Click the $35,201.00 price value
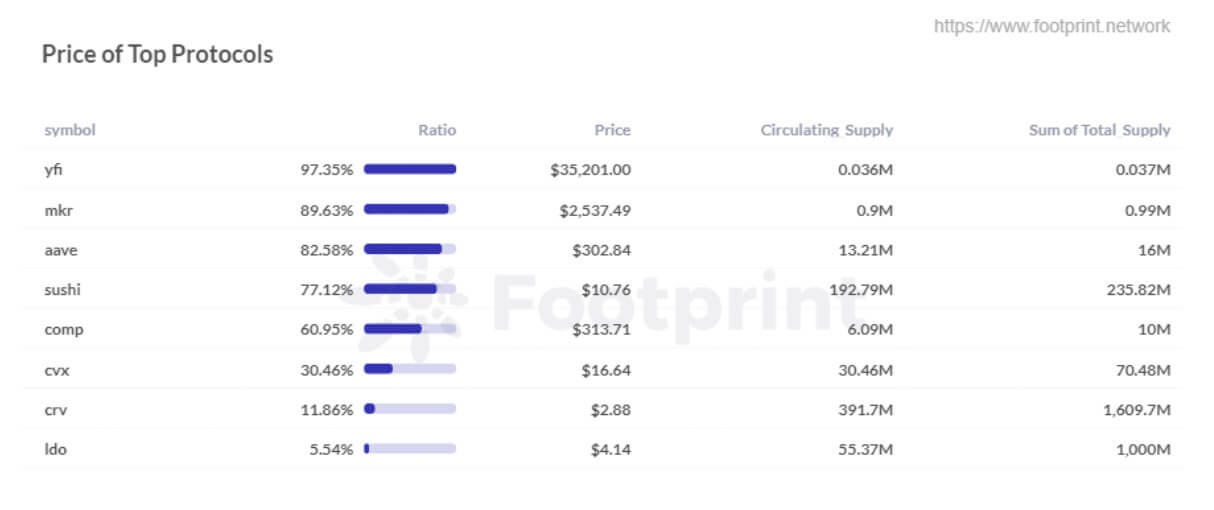The image size is (1214, 510). [590, 170]
